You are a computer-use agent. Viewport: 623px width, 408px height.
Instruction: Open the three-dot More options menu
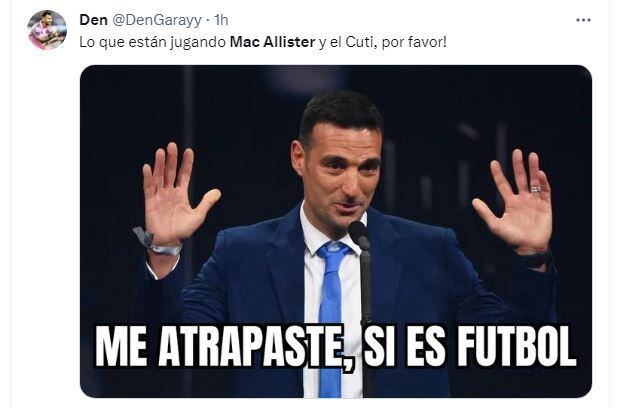tap(583, 20)
